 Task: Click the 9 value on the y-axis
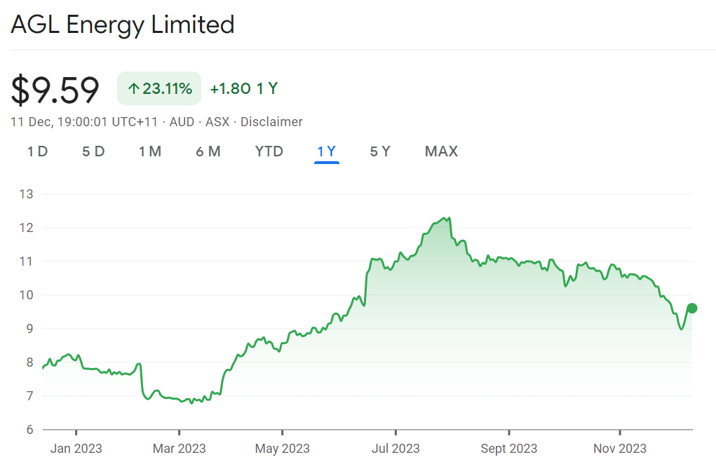click(x=30, y=328)
